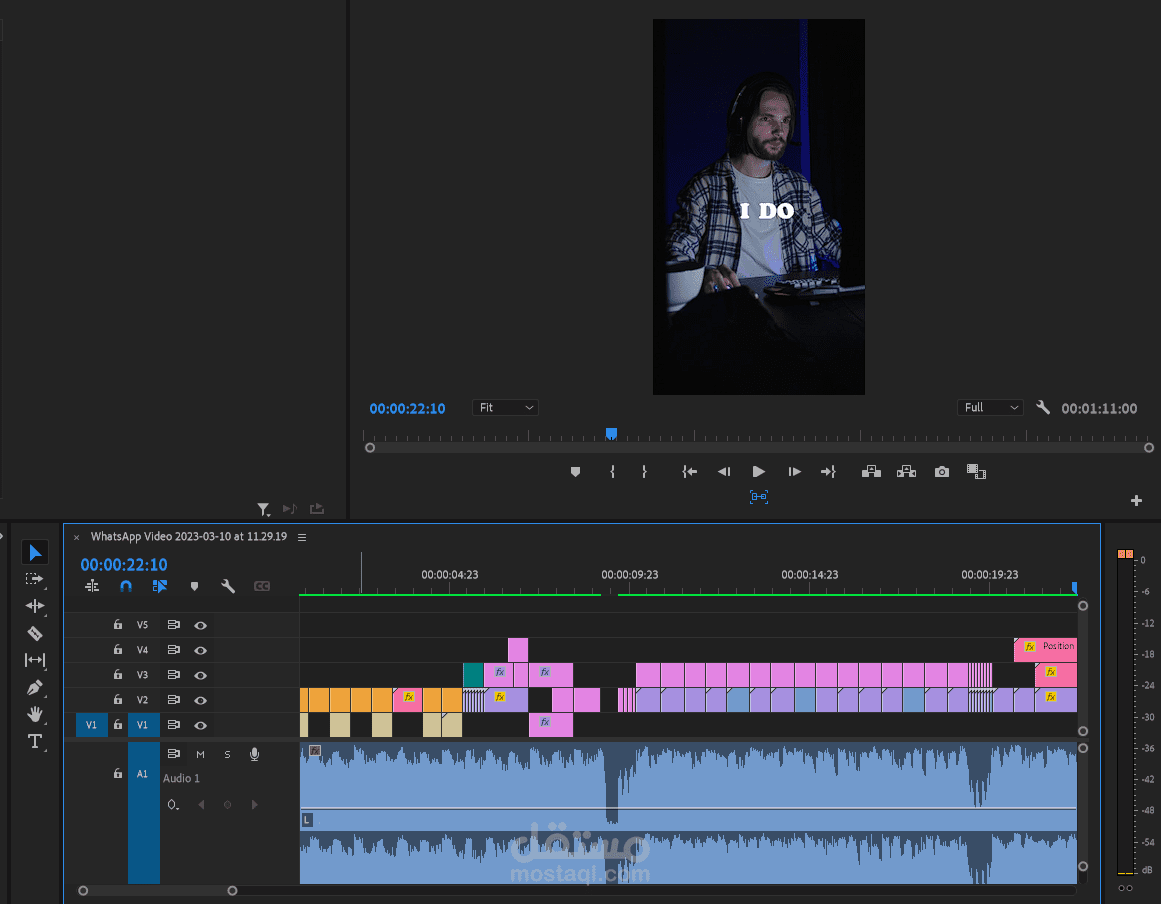Click the timeline timecode 00:00:22:10 field

[124, 565]
